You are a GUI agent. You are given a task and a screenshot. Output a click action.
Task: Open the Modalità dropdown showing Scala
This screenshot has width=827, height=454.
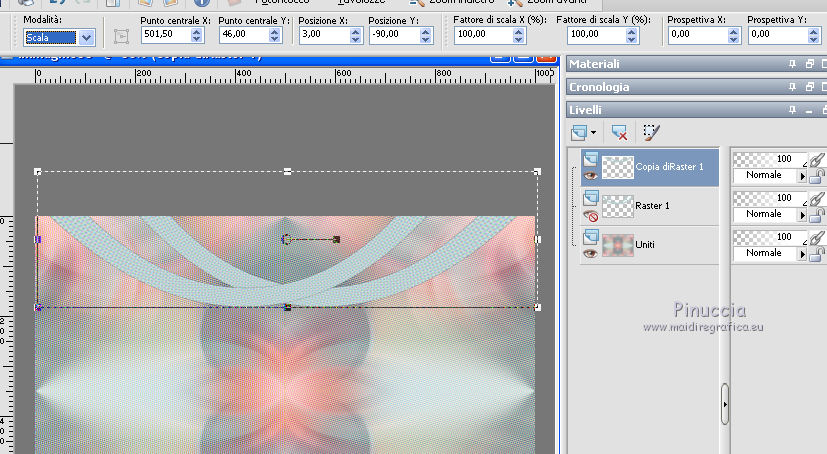pyautogui.click(x=86, y=37)
